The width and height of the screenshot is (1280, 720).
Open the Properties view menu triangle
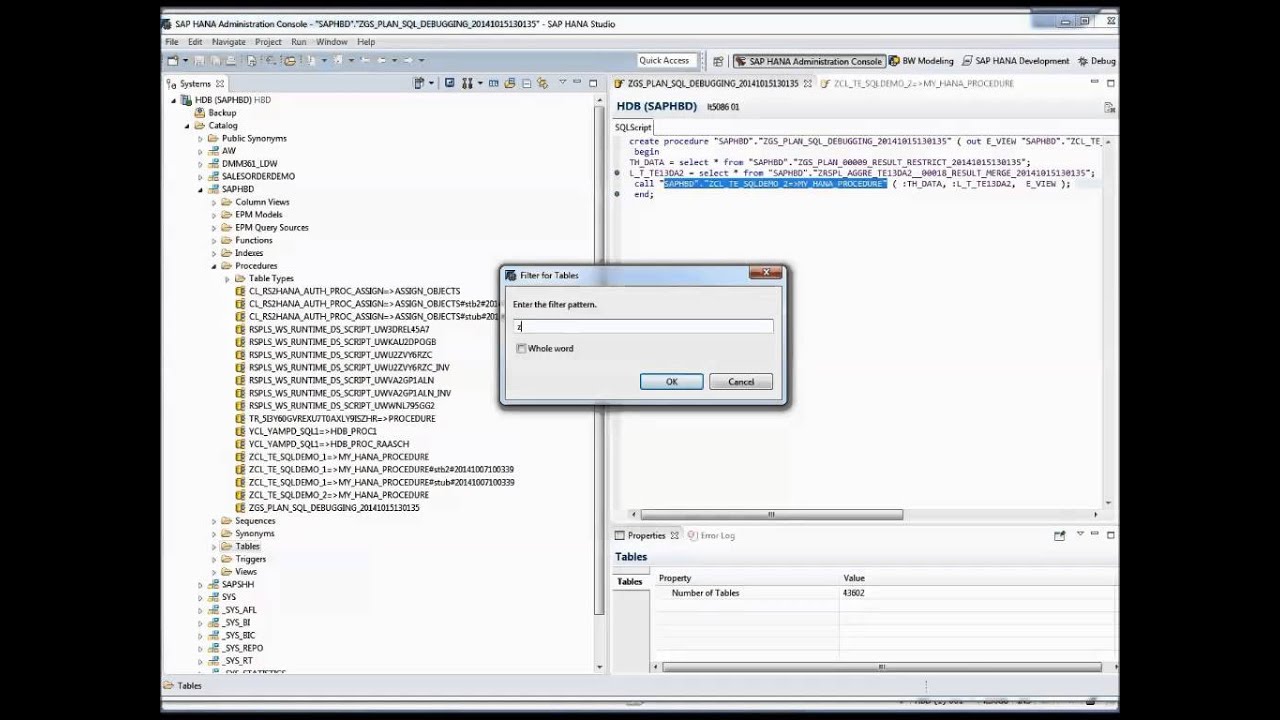tap(1079, 535)
